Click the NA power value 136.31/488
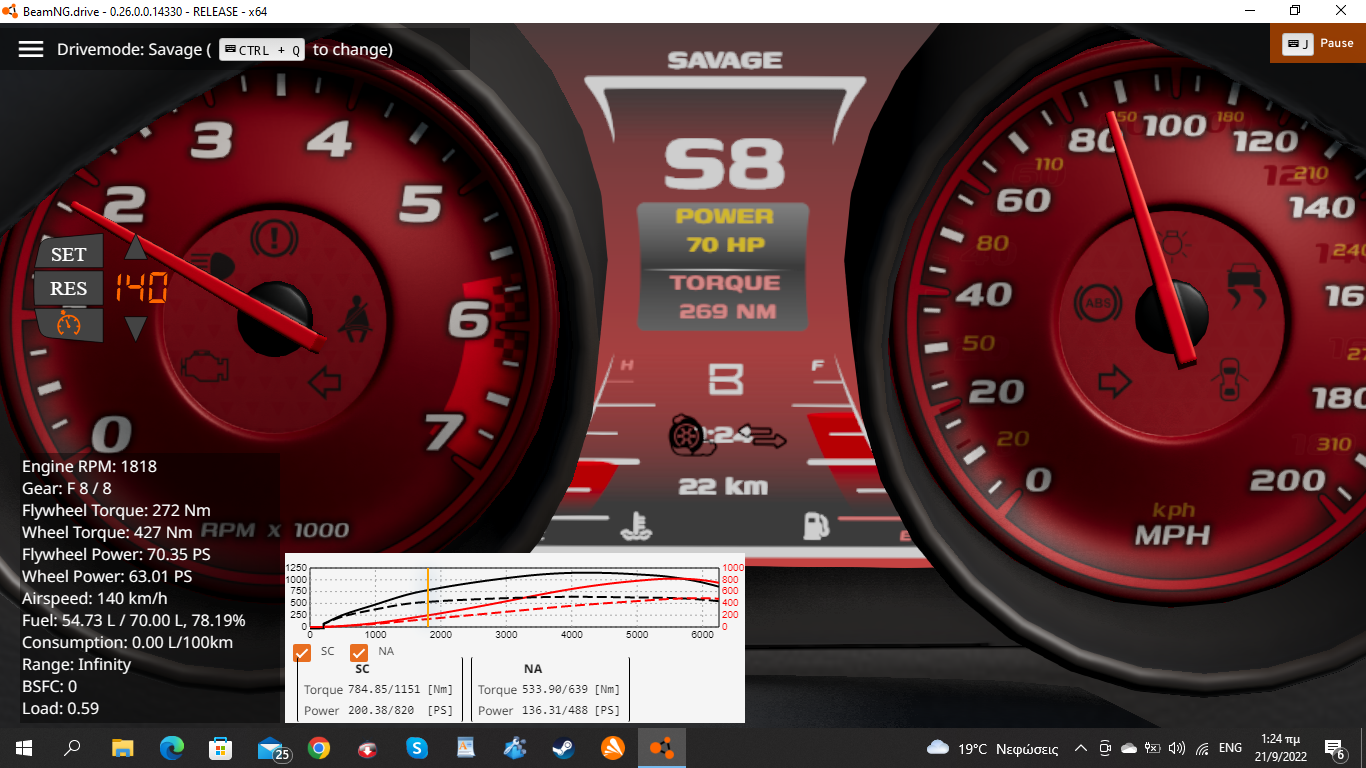The width and height of the screenshot is (1366, 768). [x=555, y=711]
